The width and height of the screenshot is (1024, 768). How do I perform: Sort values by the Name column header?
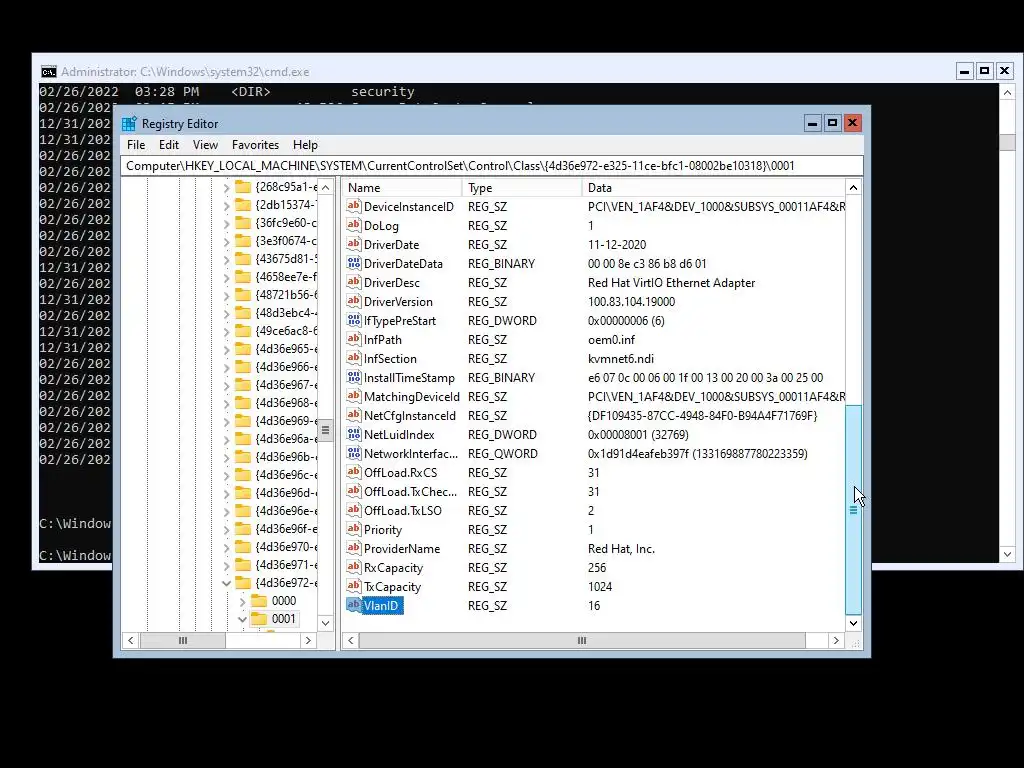click(402, 188)
